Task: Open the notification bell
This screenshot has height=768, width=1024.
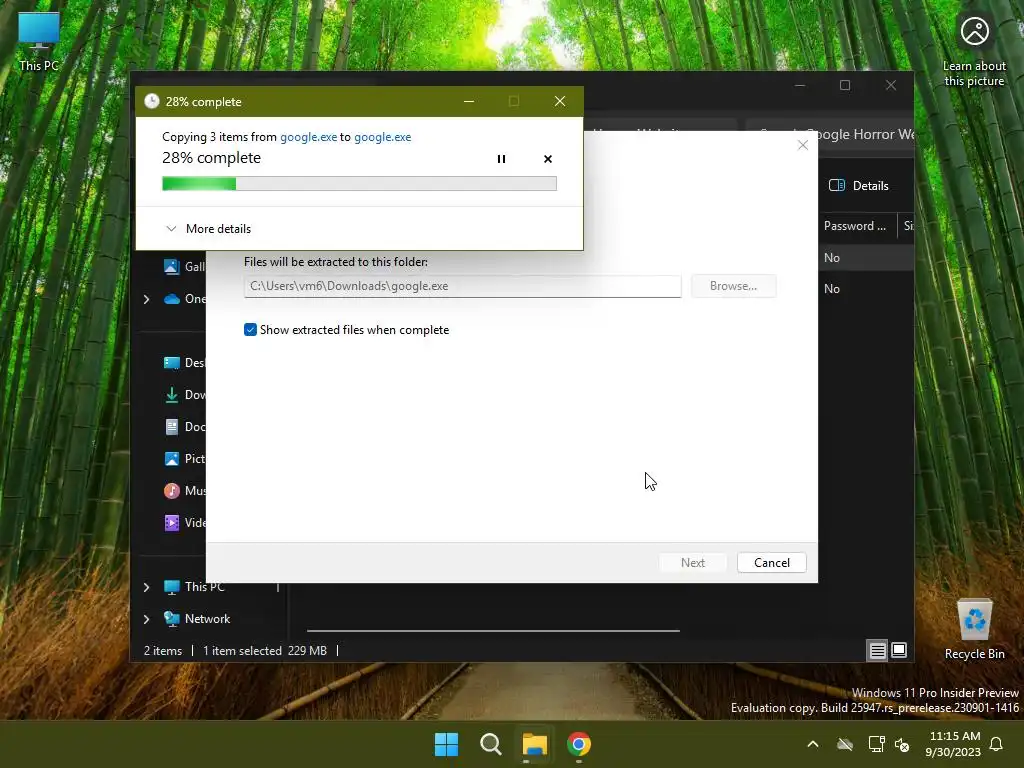Action: 997,744
